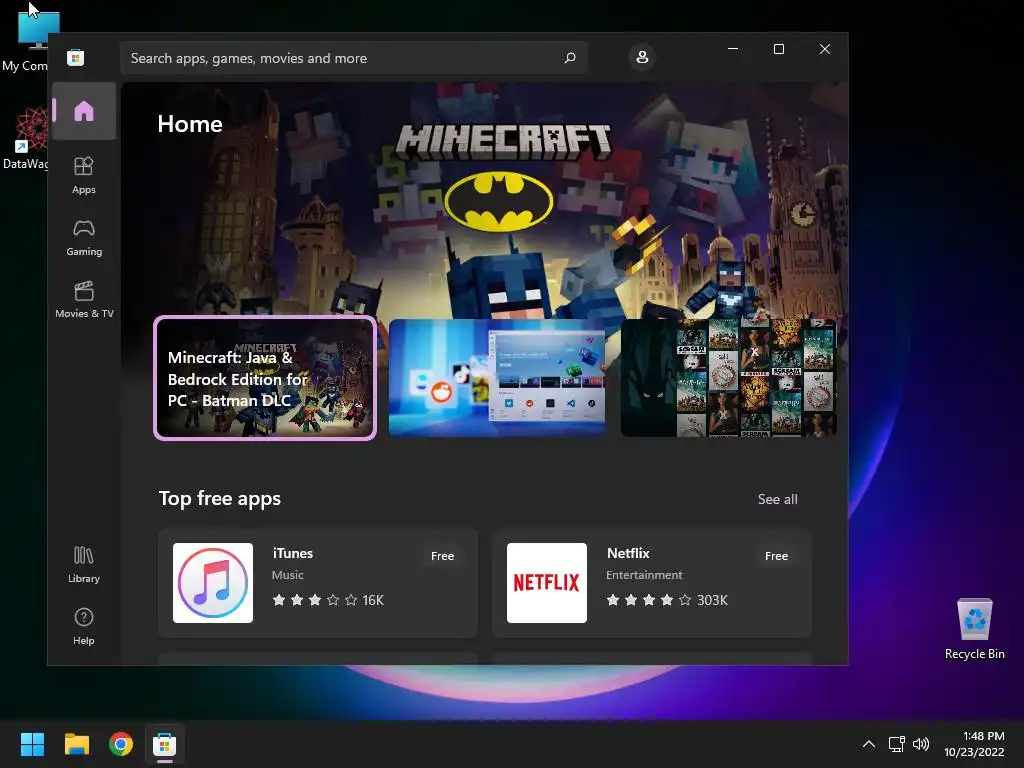The image size is (1024, 768).
Task: Open the Home section in the sidebar
Action: coord(84,111)
